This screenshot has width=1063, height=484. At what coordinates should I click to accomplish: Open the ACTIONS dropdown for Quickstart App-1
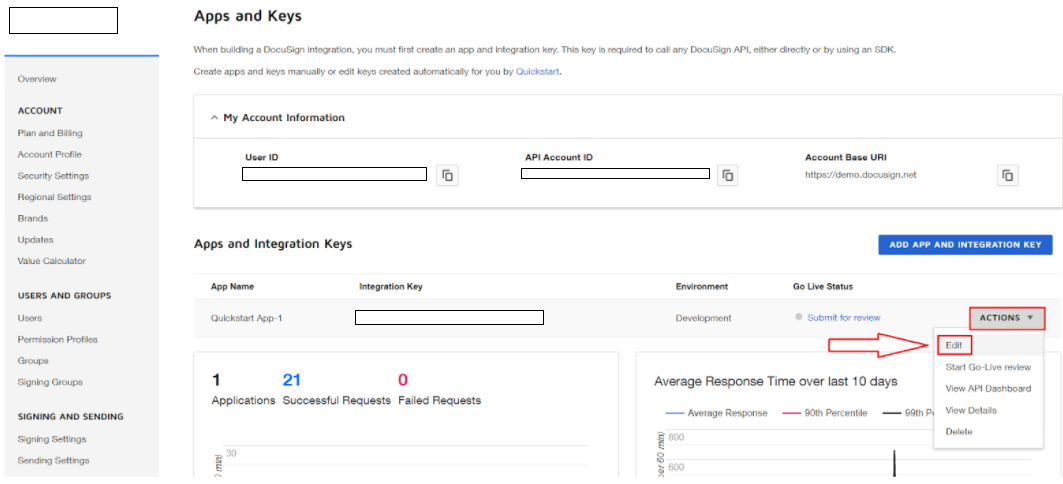point(1007,318)
